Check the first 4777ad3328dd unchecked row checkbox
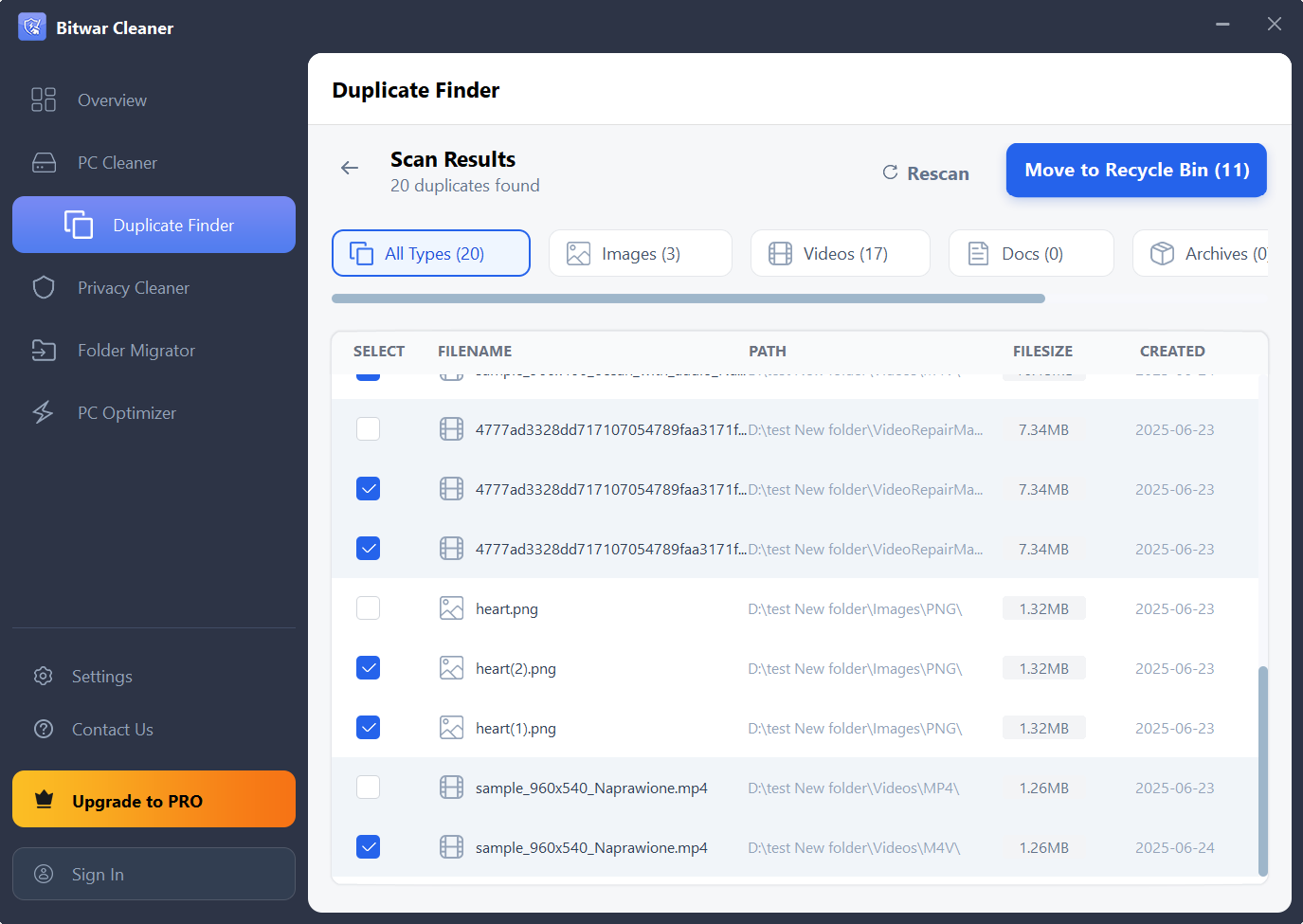Screen dimensions: 1303x924 click(369, 429)
